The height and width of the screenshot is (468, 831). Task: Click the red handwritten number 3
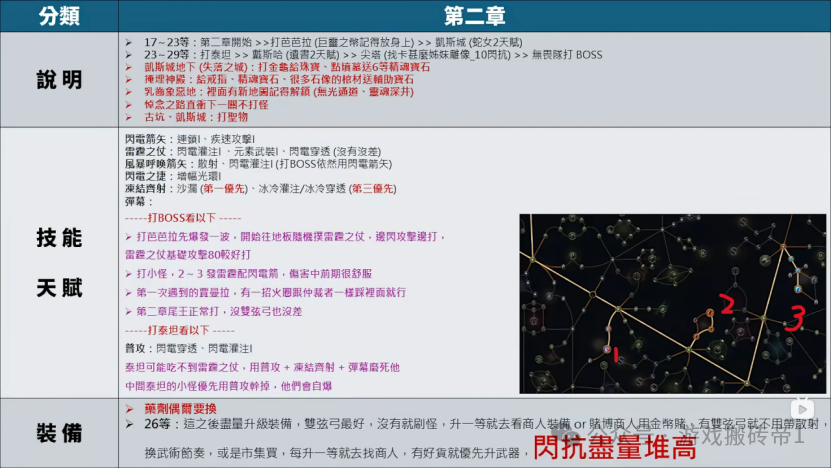[x=793, y=319]
